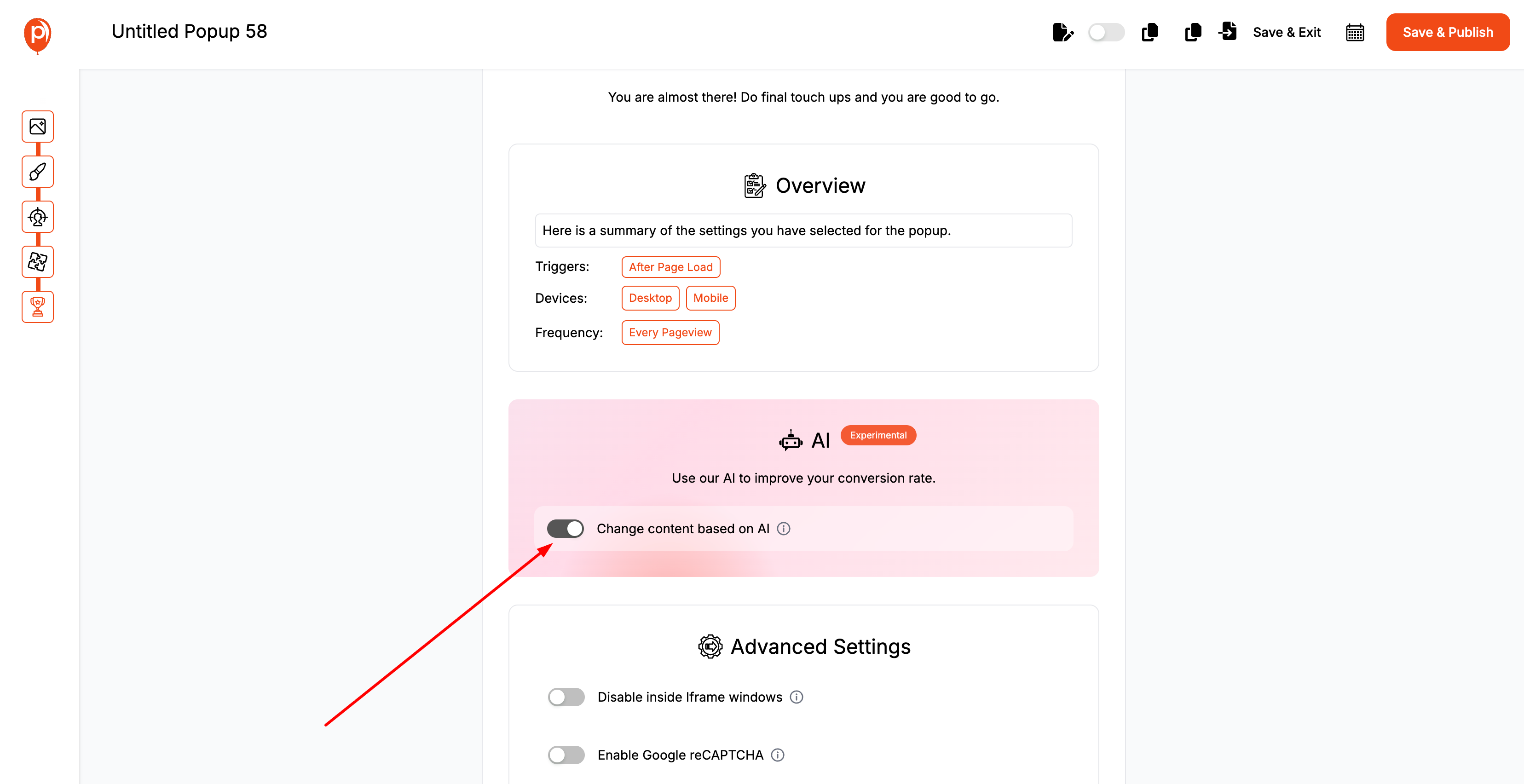Click Save & Exit
Image resolution: width=1524 pixels, height=784 pixels.
click(x=1286, y=32)
